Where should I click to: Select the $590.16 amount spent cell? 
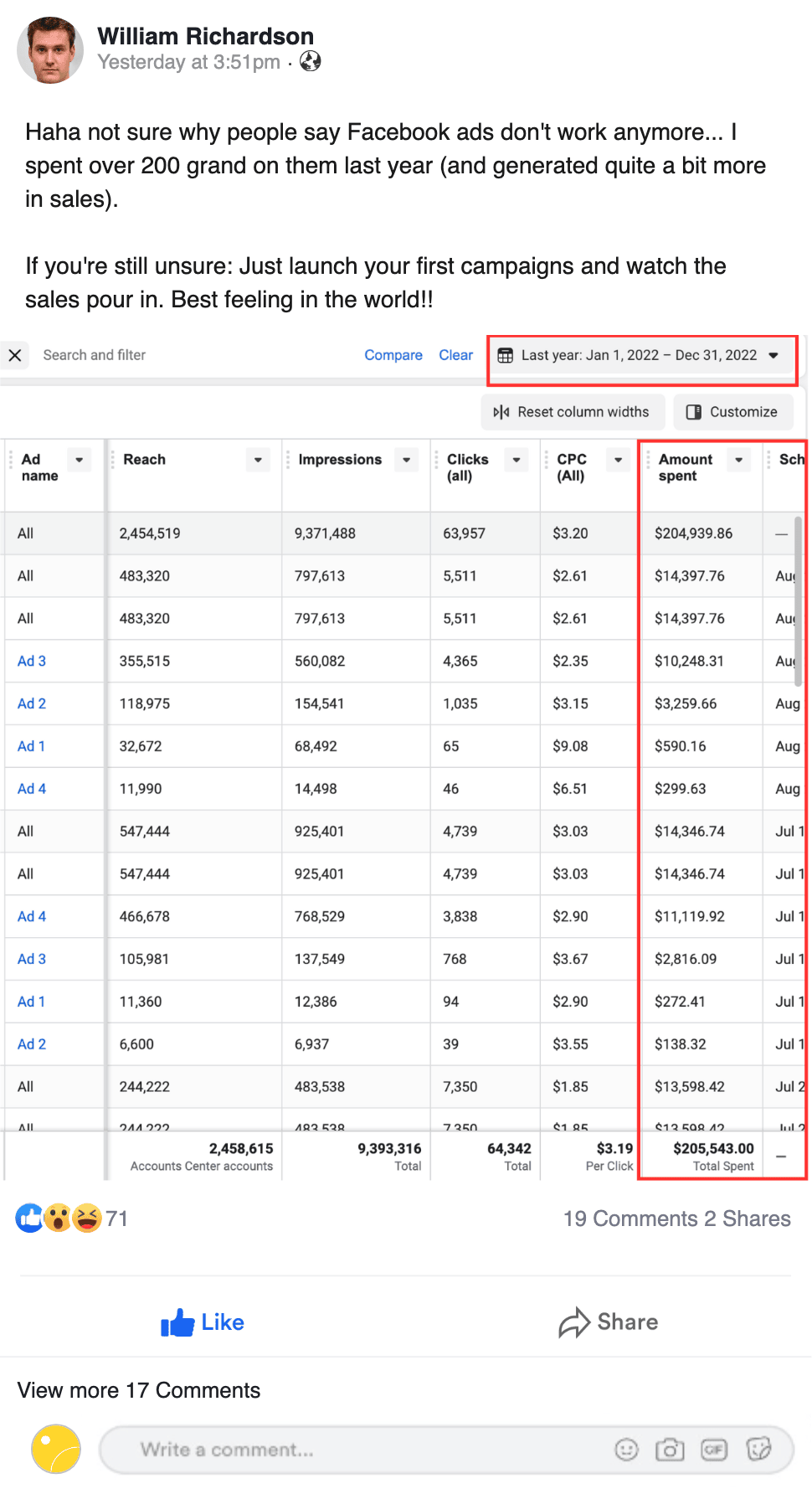pyautogui.click(x=681, y=746)
